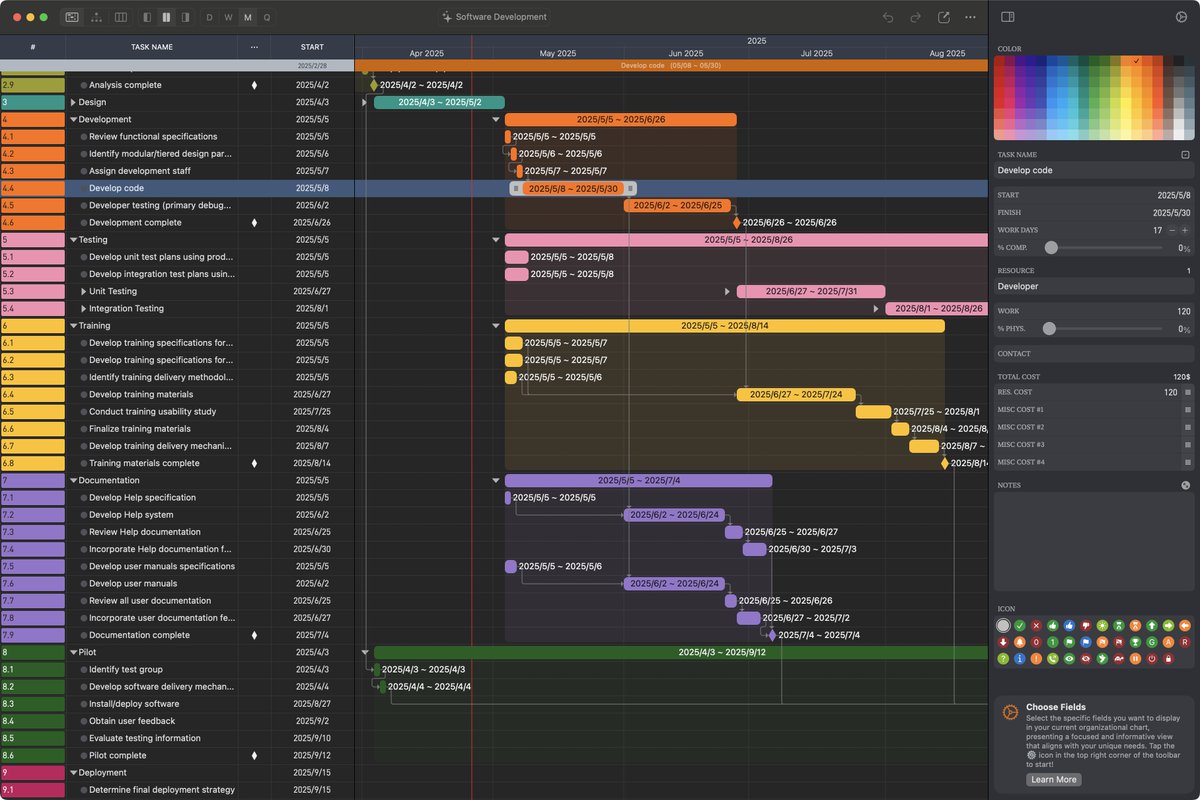Collapse the Testing task group
The width and height of the screenshot is (1200, 800).
point(73,240)
